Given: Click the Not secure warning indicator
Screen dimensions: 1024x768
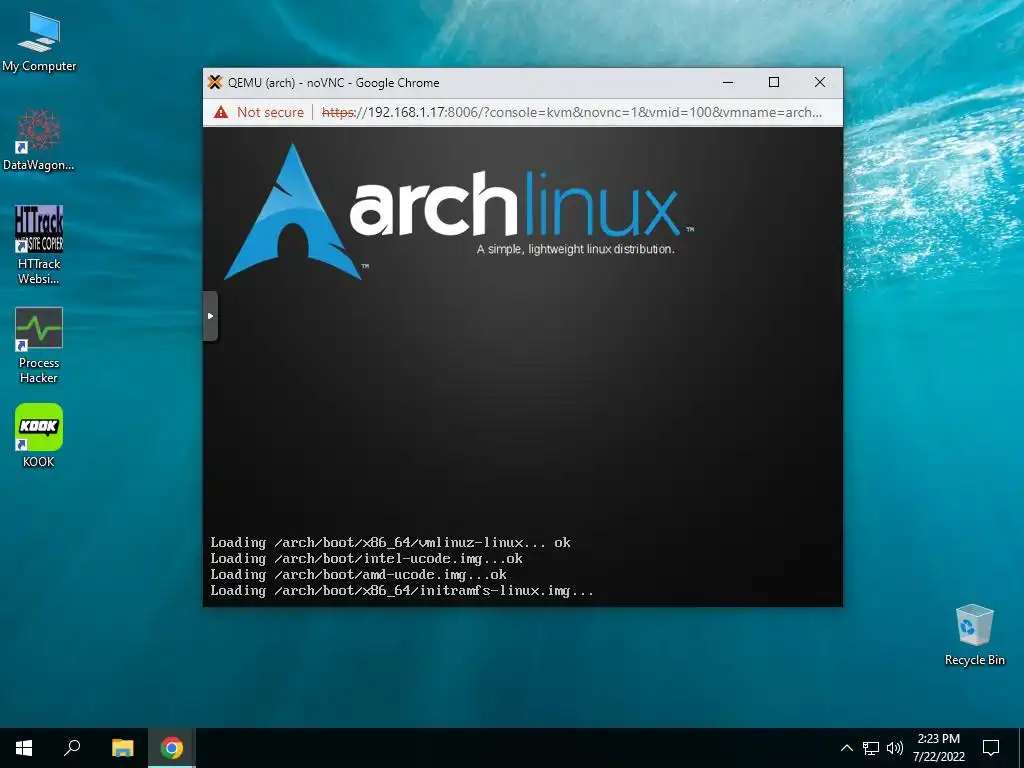Looking at the screenshot, I should 259,112.
